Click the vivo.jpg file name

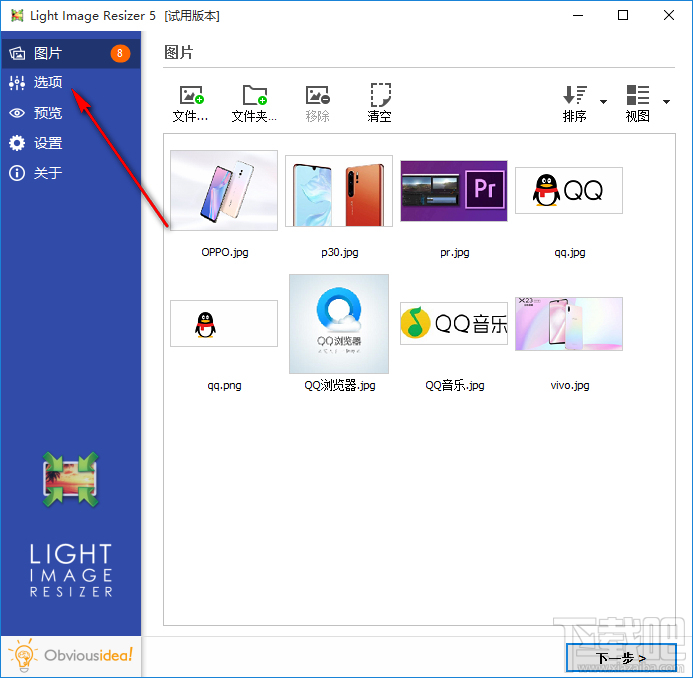pyautogui.click(x=570, y=385)
